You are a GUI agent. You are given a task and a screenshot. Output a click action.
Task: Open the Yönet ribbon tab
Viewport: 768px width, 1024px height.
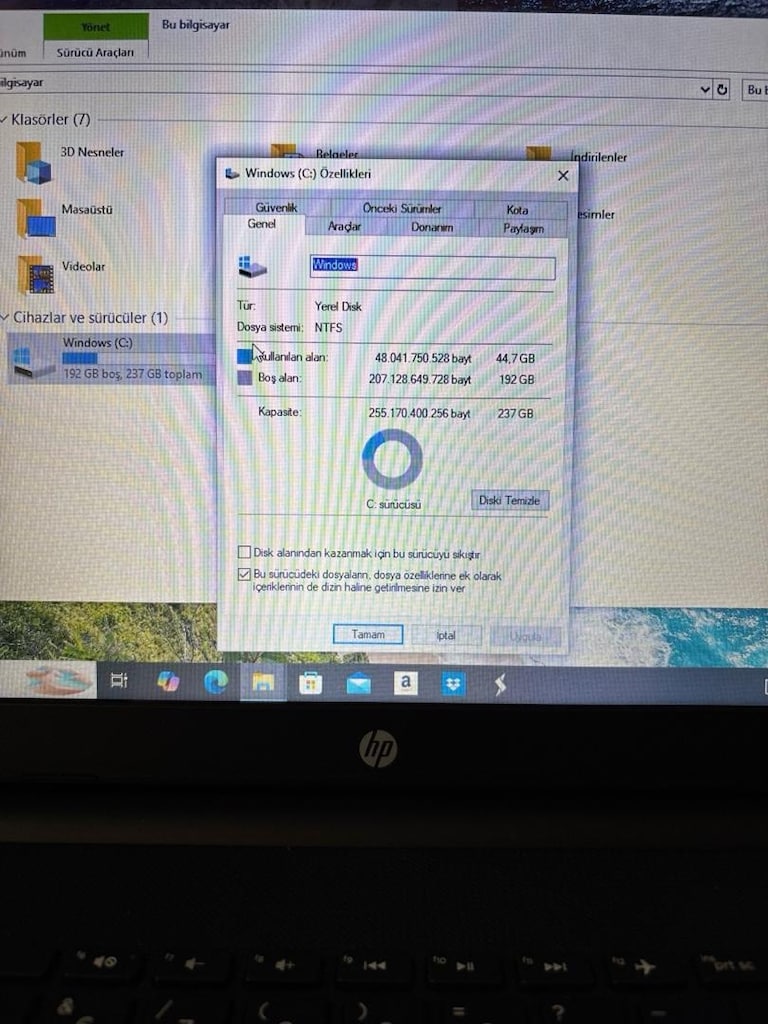click(96, 27)
